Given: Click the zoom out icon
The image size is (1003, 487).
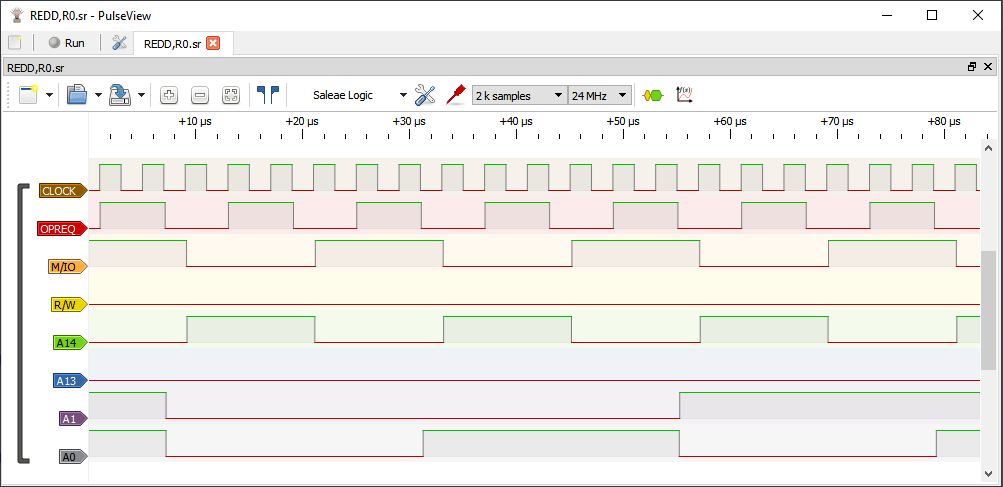Looking at the screenshot, I should [x=200, y=95].
